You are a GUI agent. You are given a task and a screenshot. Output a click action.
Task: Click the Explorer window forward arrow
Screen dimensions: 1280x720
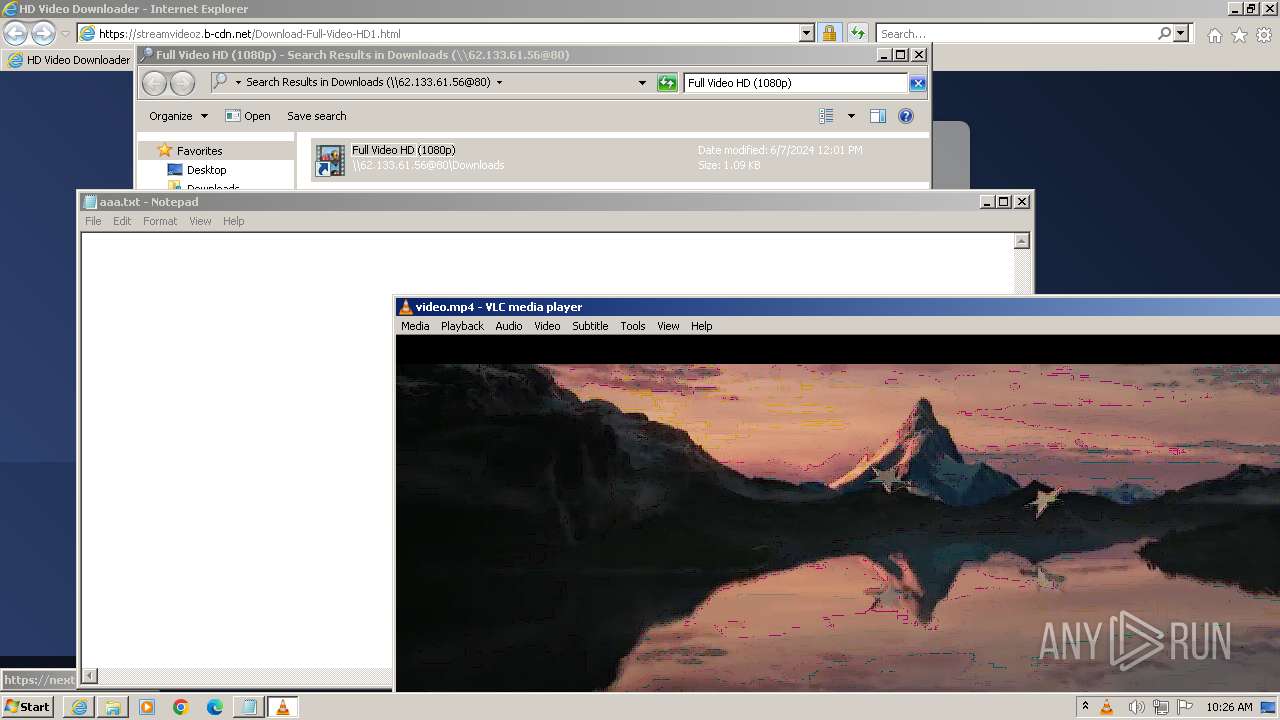click(x=182, y=83)
